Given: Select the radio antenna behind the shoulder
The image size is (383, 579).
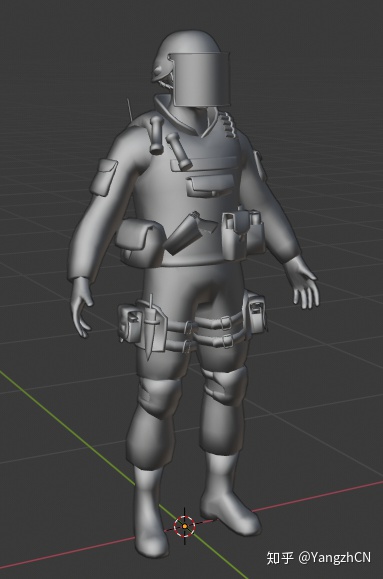Looking at the screenshot, I should (130, 110).
